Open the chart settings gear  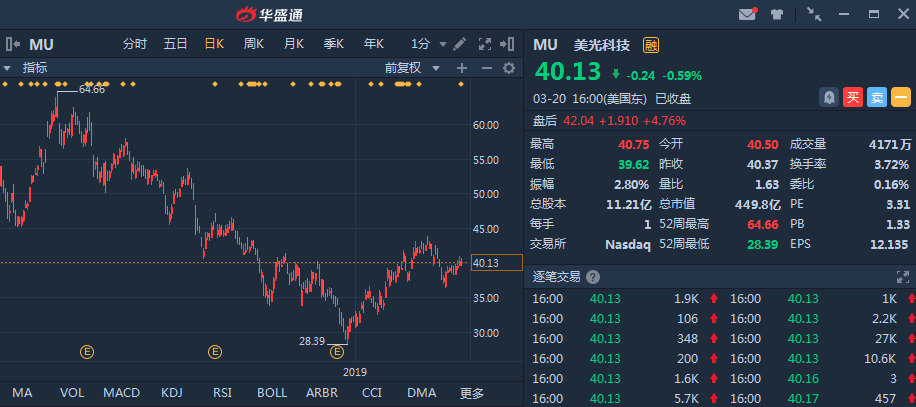(x=509, y=68)
